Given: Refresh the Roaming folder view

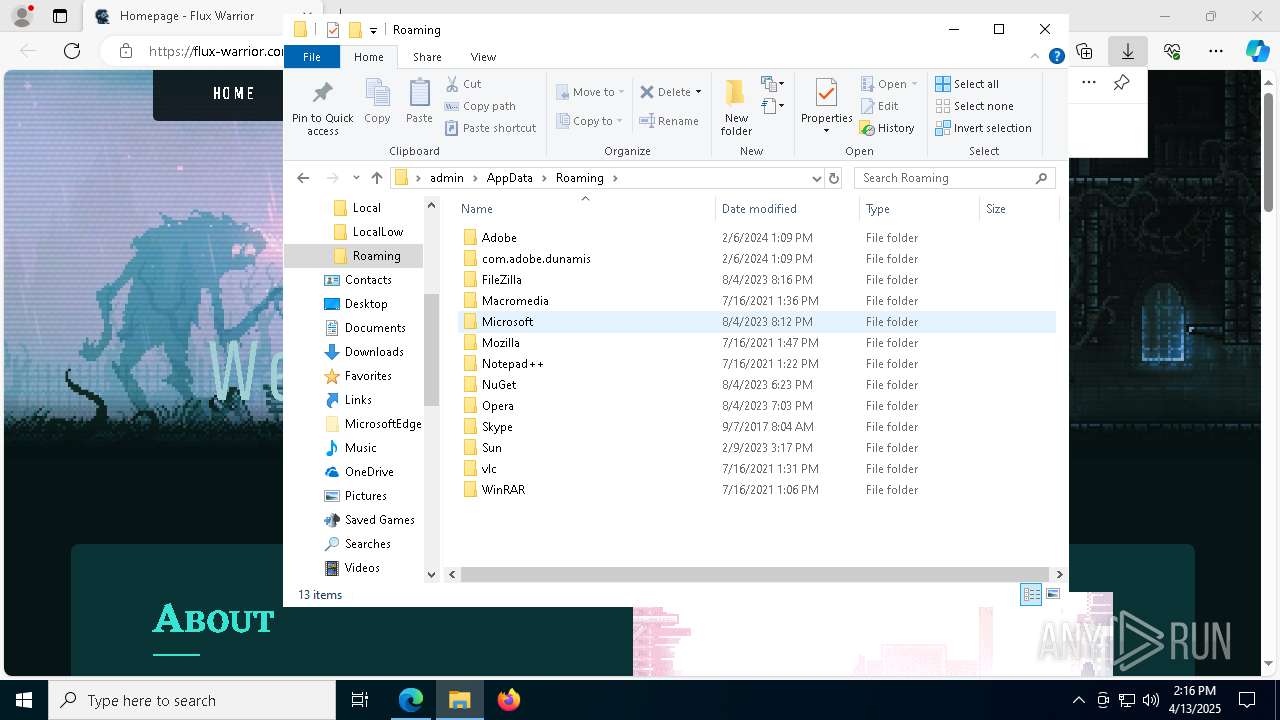Looking at the screenshot, I should pyautogui.click(x=834, y=178).
